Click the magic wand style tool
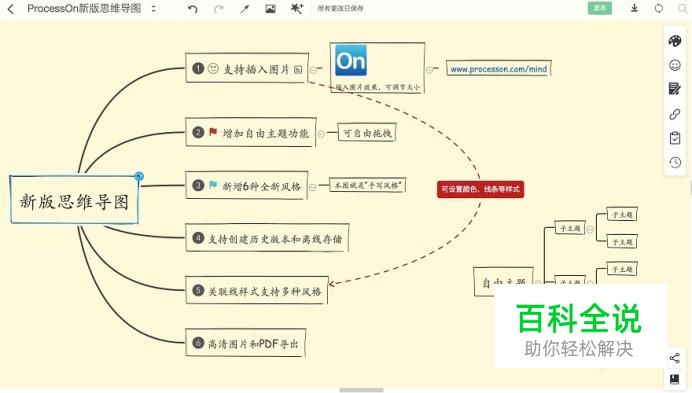 [x=297, y=9]
